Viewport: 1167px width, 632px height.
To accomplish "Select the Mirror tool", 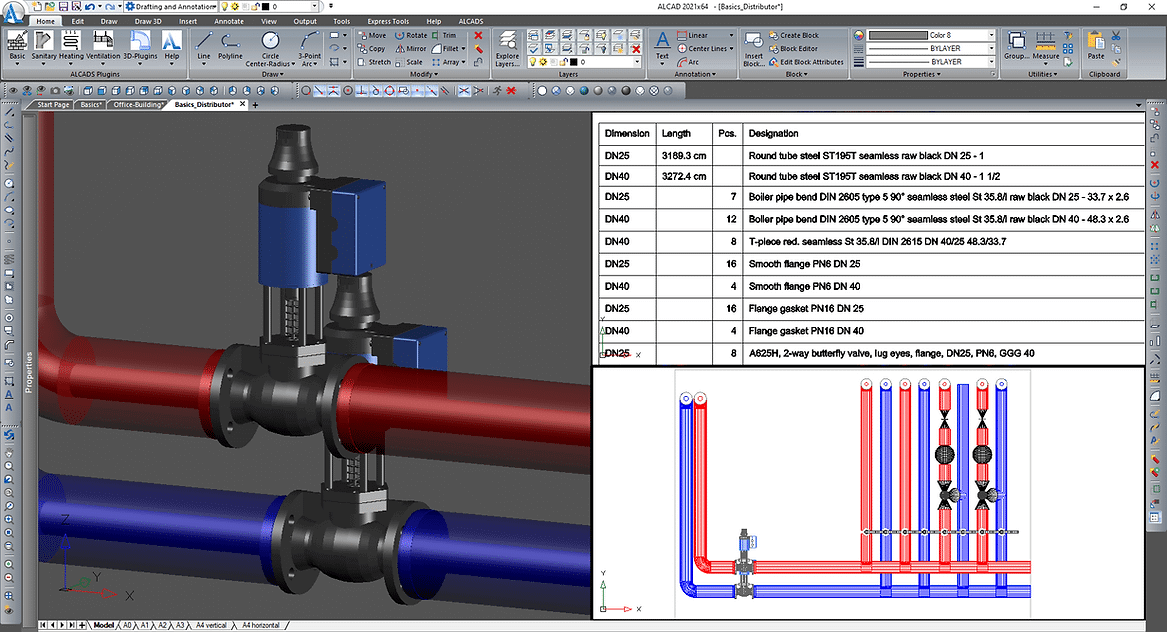I will 415,48.
